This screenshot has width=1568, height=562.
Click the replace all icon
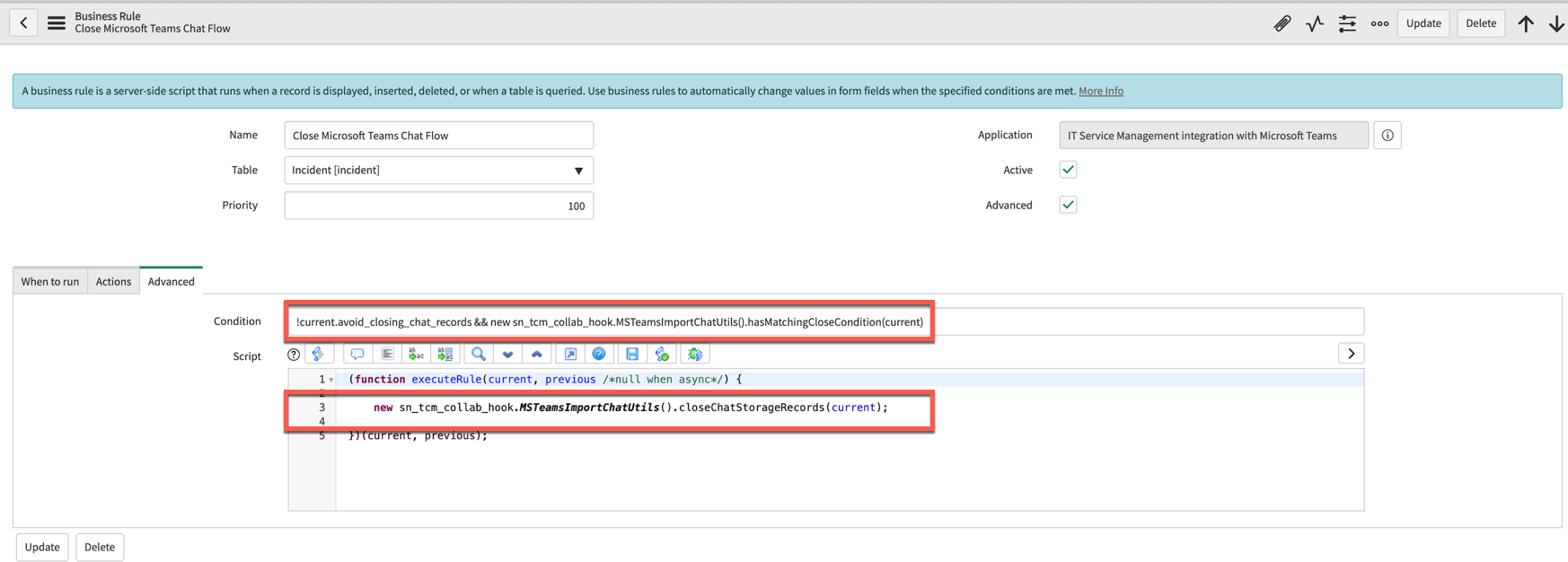445,354
